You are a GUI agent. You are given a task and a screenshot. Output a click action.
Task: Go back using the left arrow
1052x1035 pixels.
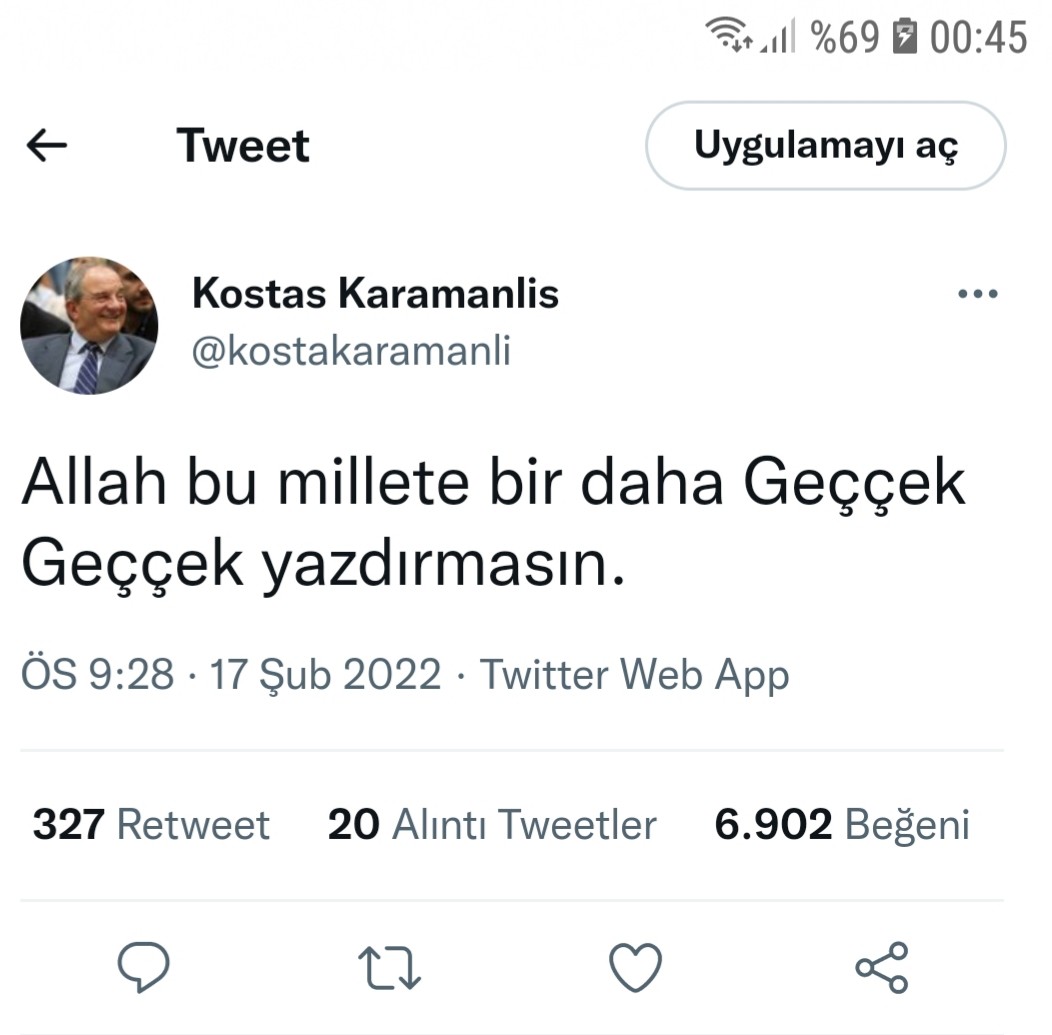click(x=46, y=146)
